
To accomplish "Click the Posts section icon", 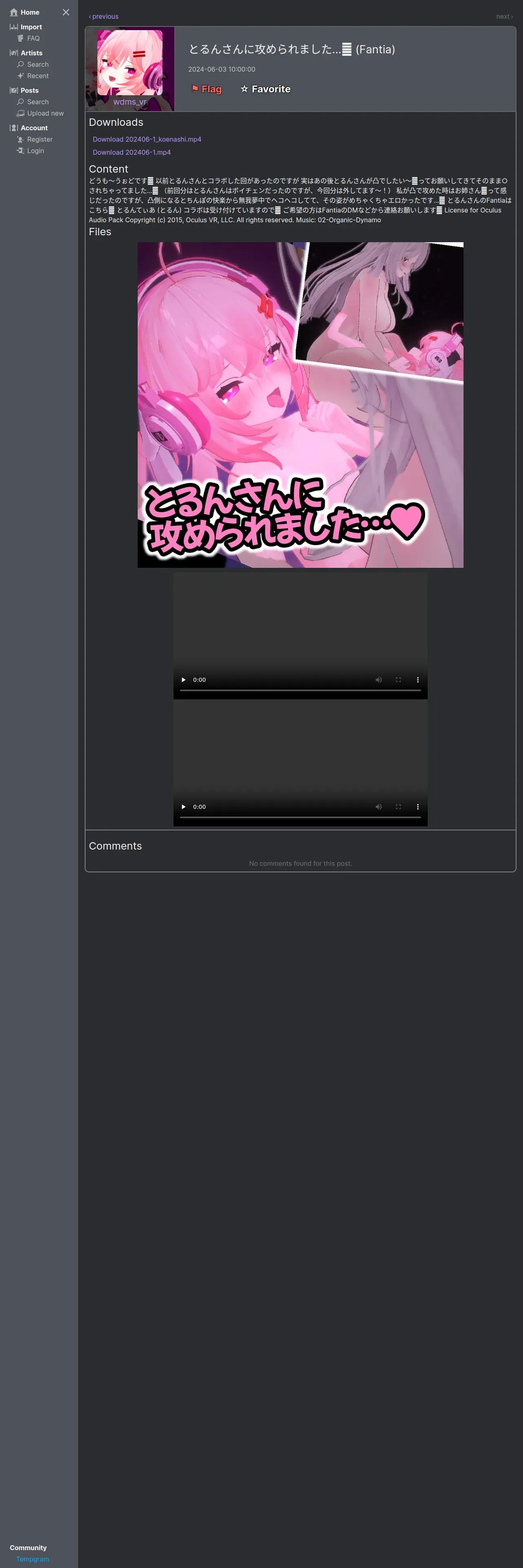I will (x=14, y=90).
